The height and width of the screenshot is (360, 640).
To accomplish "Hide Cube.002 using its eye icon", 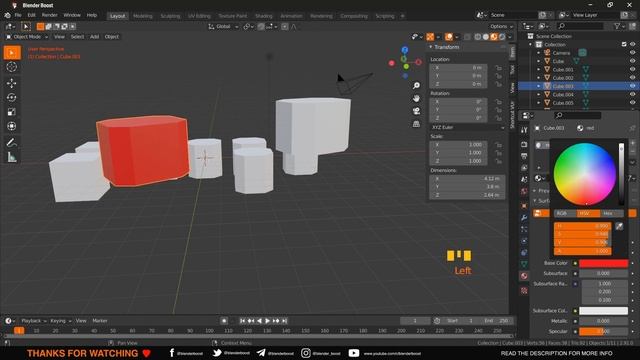I will tap(632, 78).
